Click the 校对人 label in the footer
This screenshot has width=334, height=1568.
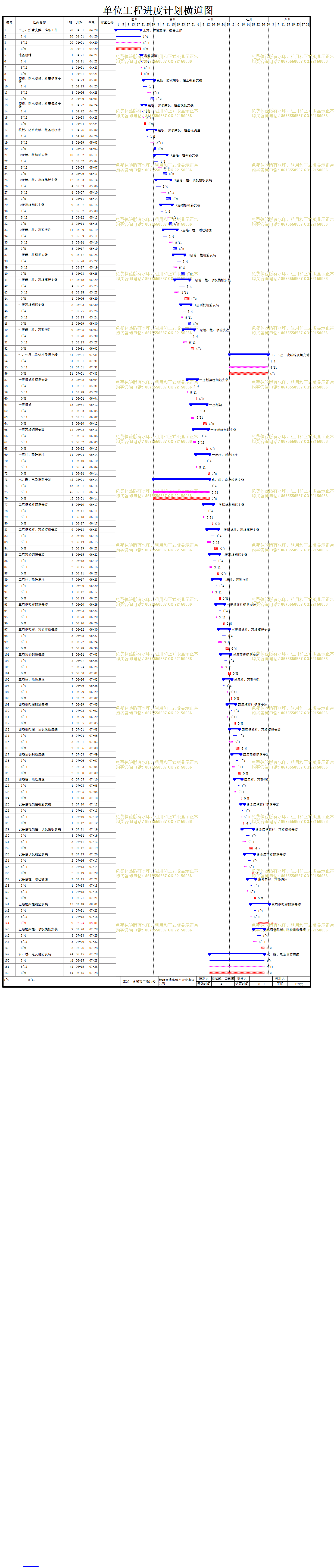coord(280,979)
